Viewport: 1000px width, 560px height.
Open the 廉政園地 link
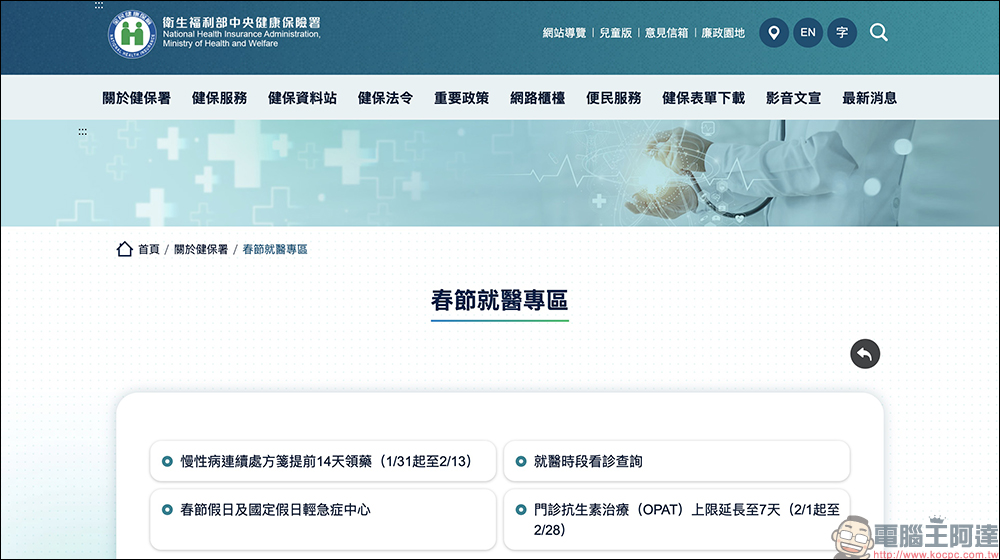(723, 33)
